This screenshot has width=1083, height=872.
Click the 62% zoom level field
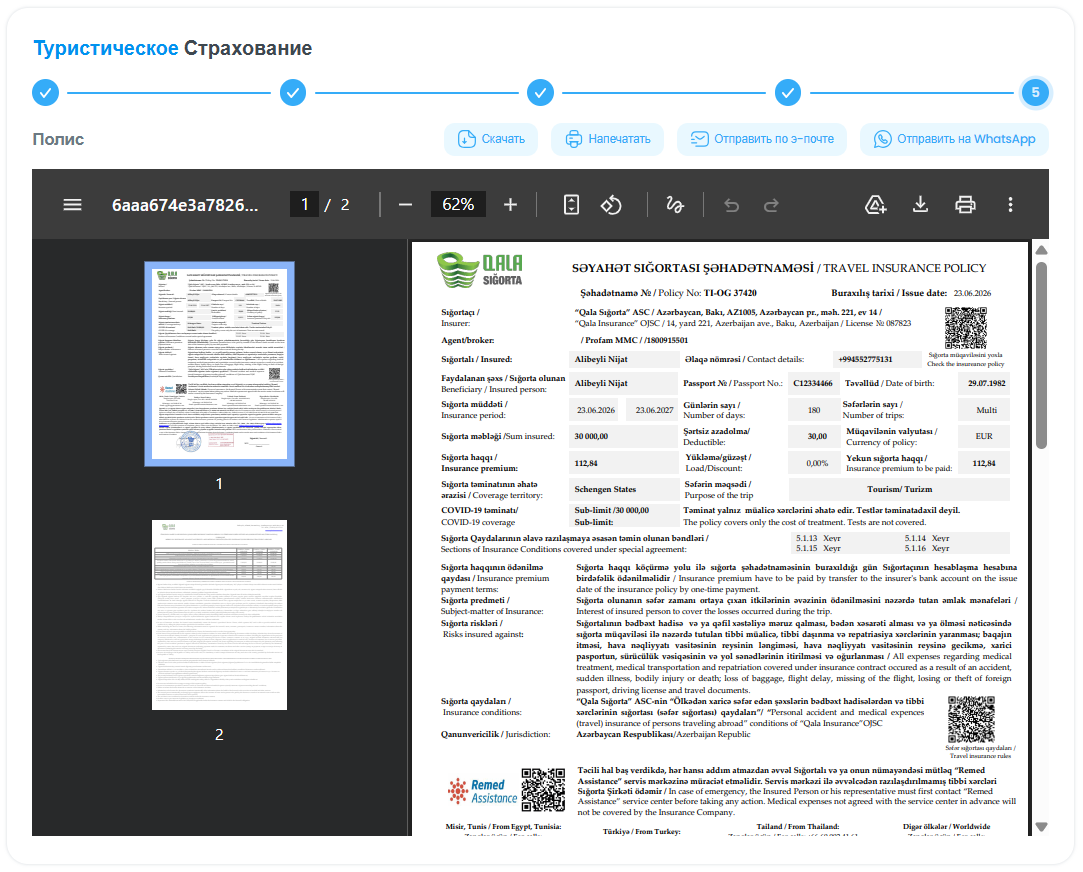[x=458, y=205]
